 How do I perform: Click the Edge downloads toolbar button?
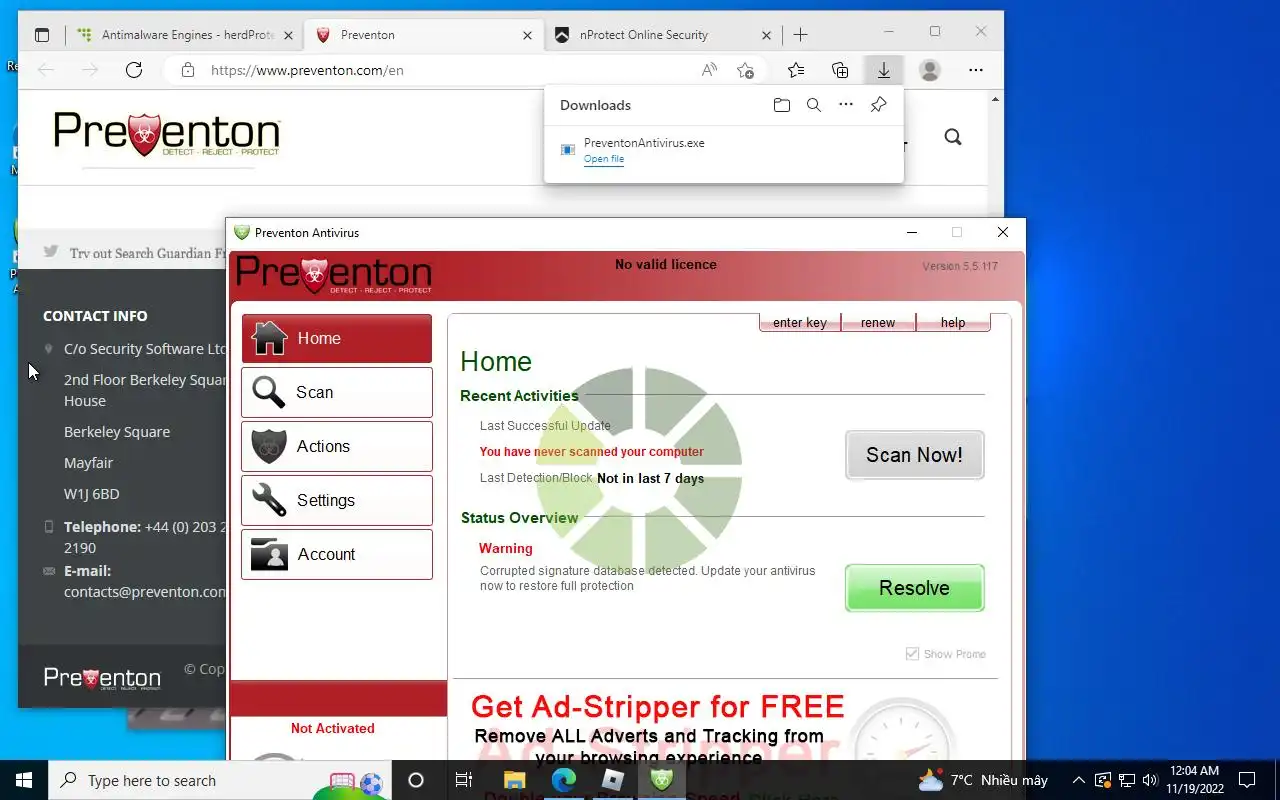coord(884,70)
